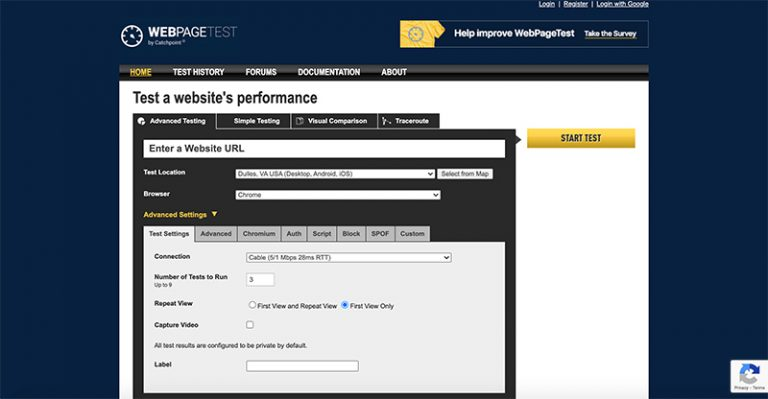This screenshot has height=399, width=768.
Task: Switch to the Chromium settings tab
Action: (x=259, y=234)
